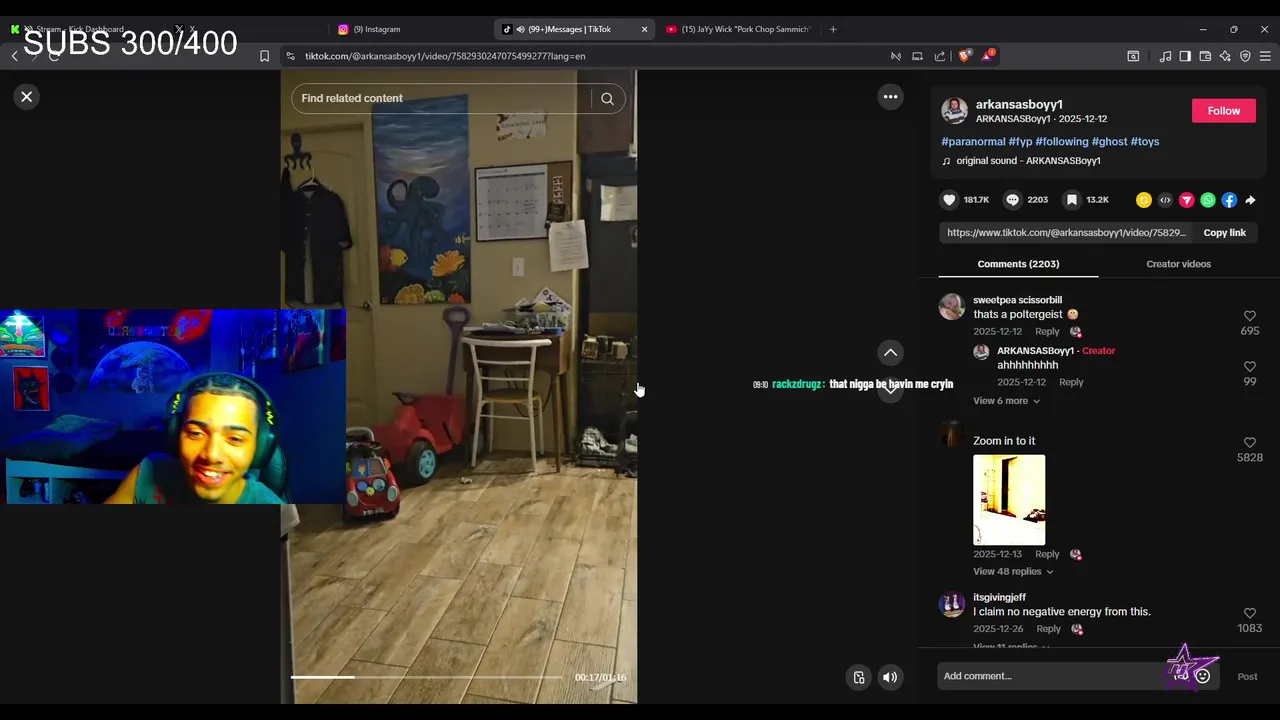Switch to Creator videos tab
The height and width of the screenshot is (720, 1280).
tap(1178, 264)
